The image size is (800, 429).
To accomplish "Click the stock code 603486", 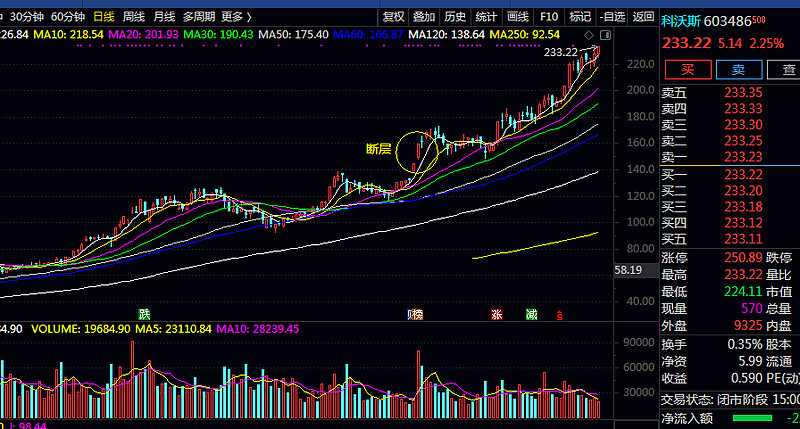I will 727,21.
